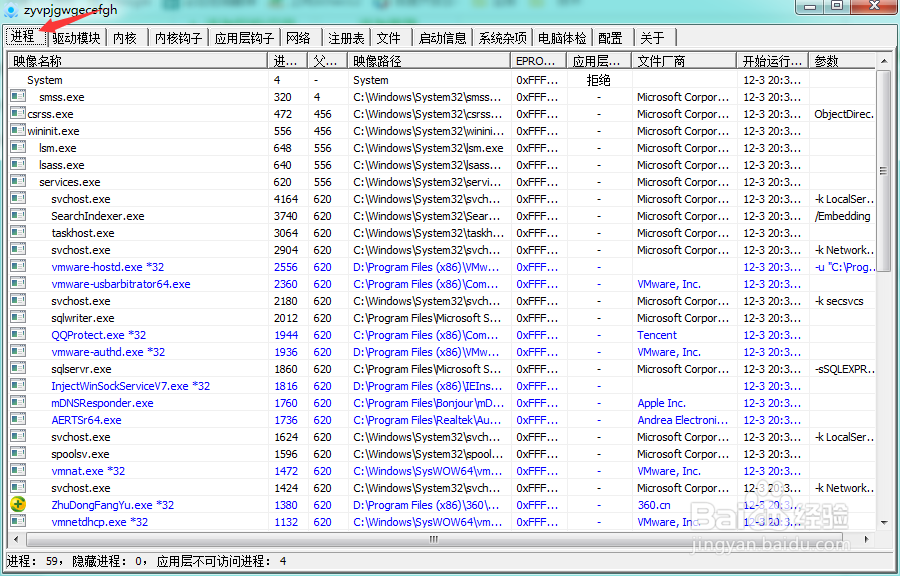Switch to the 系统杂项 tab

(502, 38)
